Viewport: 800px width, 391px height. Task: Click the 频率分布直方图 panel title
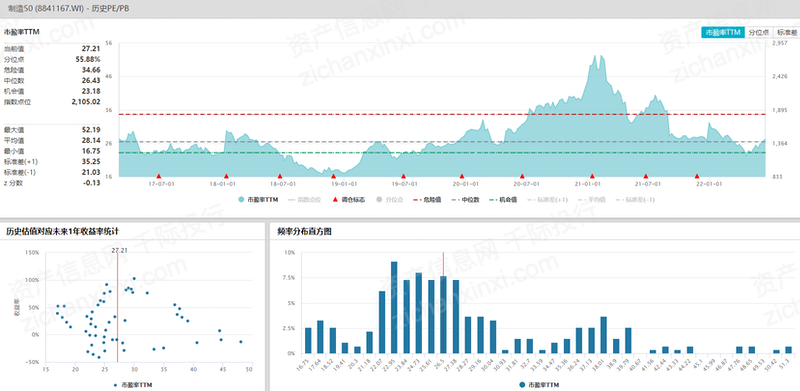click(x=304, y=231)
